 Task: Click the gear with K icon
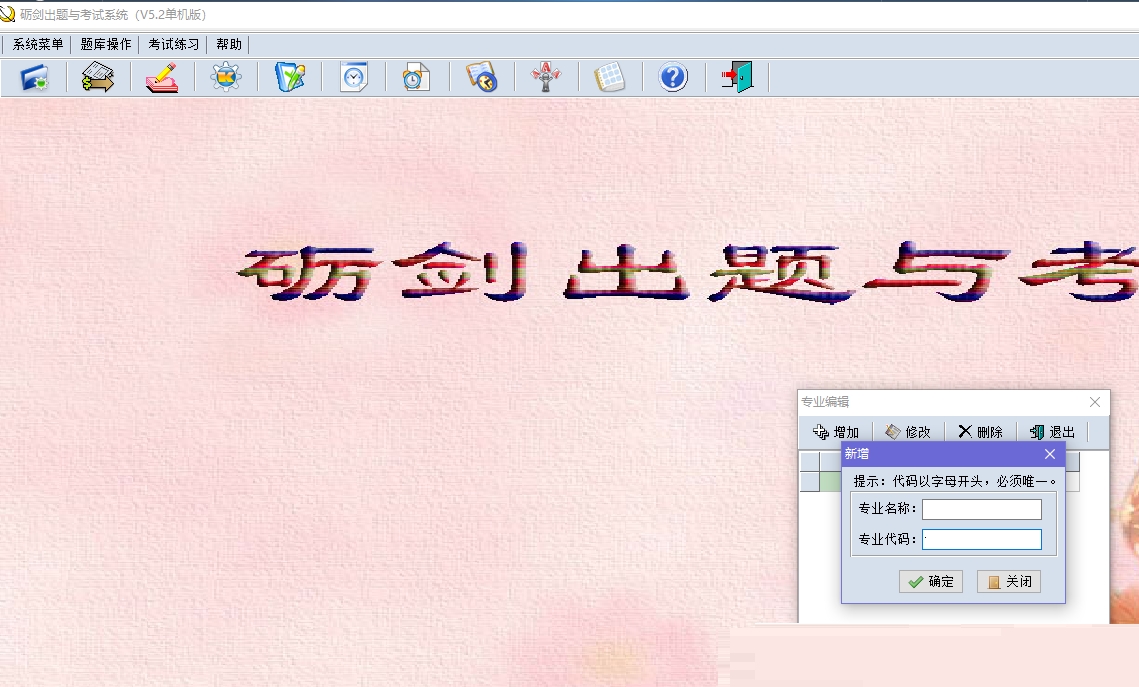(x=226, y=77)
